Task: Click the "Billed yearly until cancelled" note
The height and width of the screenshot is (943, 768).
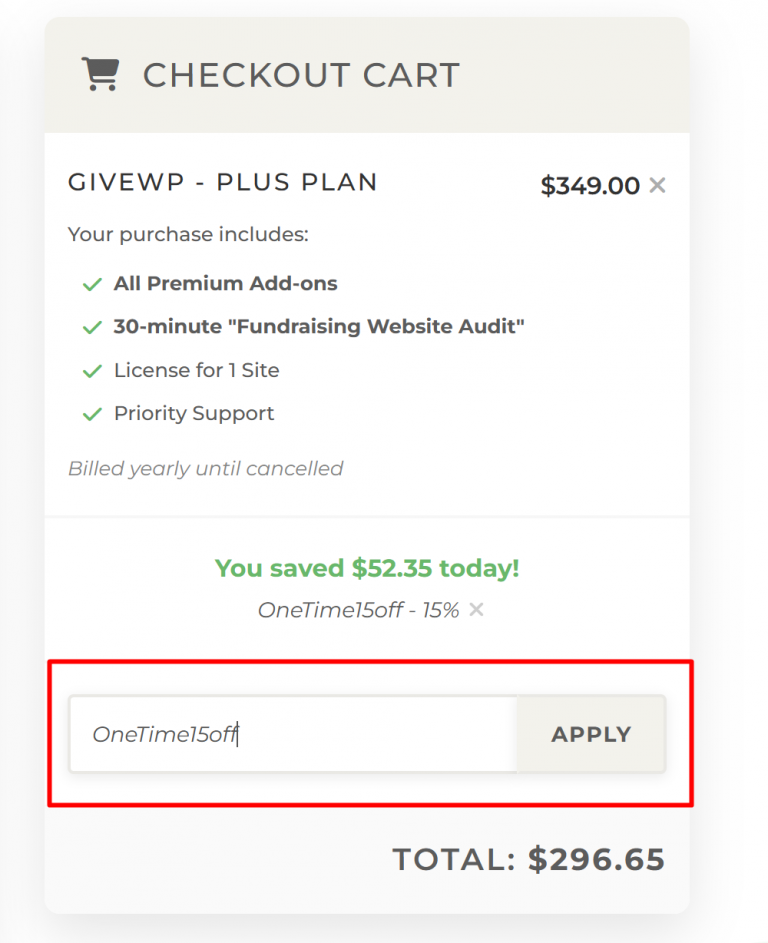Action: (x=205, y=468)
